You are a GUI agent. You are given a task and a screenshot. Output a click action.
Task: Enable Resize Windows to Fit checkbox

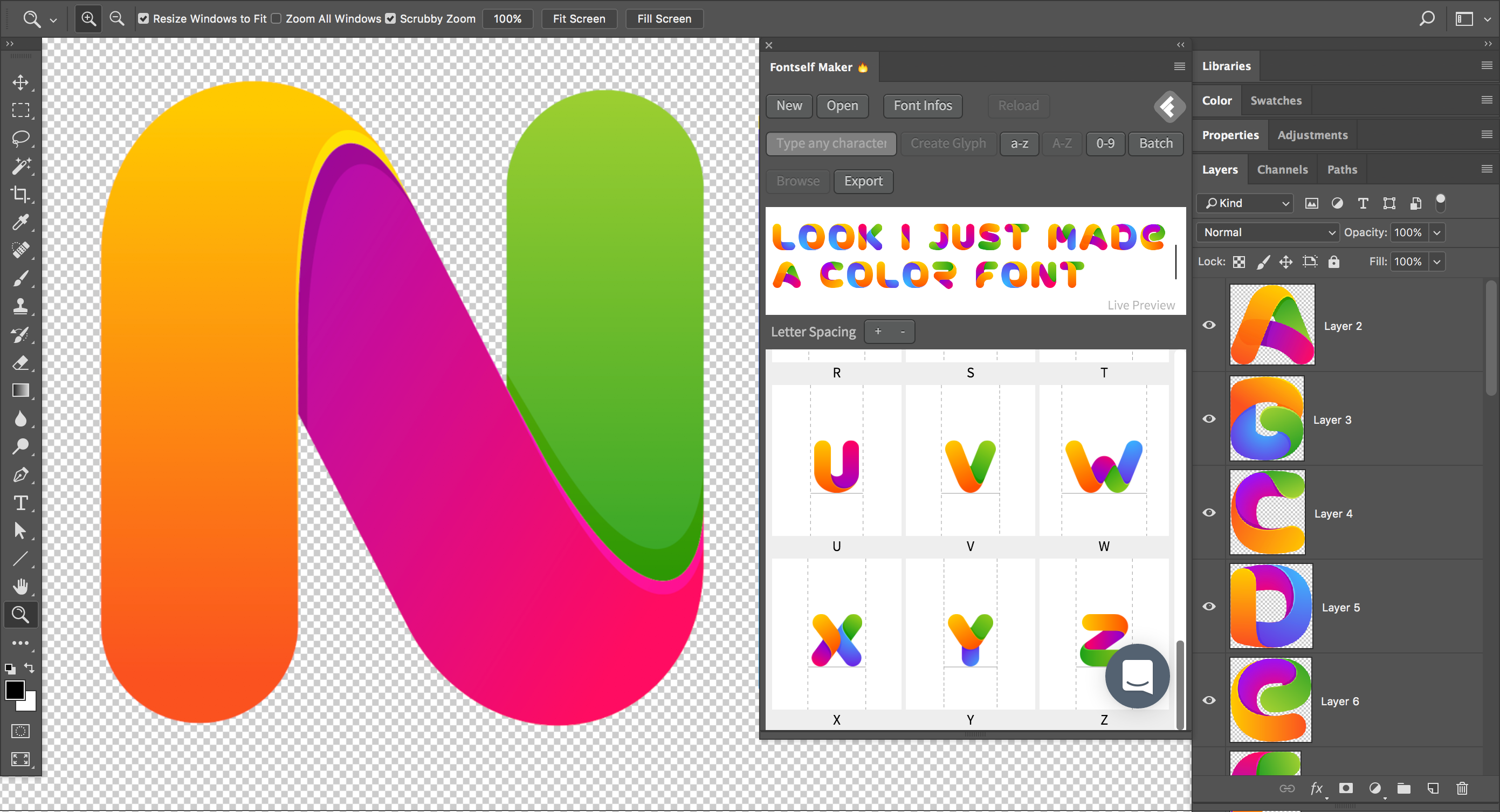click(143, 18)
